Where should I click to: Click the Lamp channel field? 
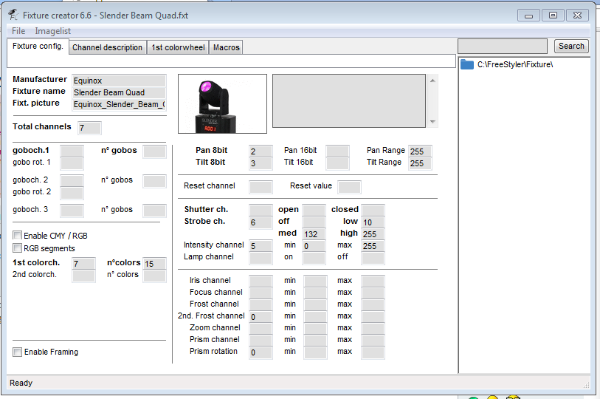tap(261, 257)
